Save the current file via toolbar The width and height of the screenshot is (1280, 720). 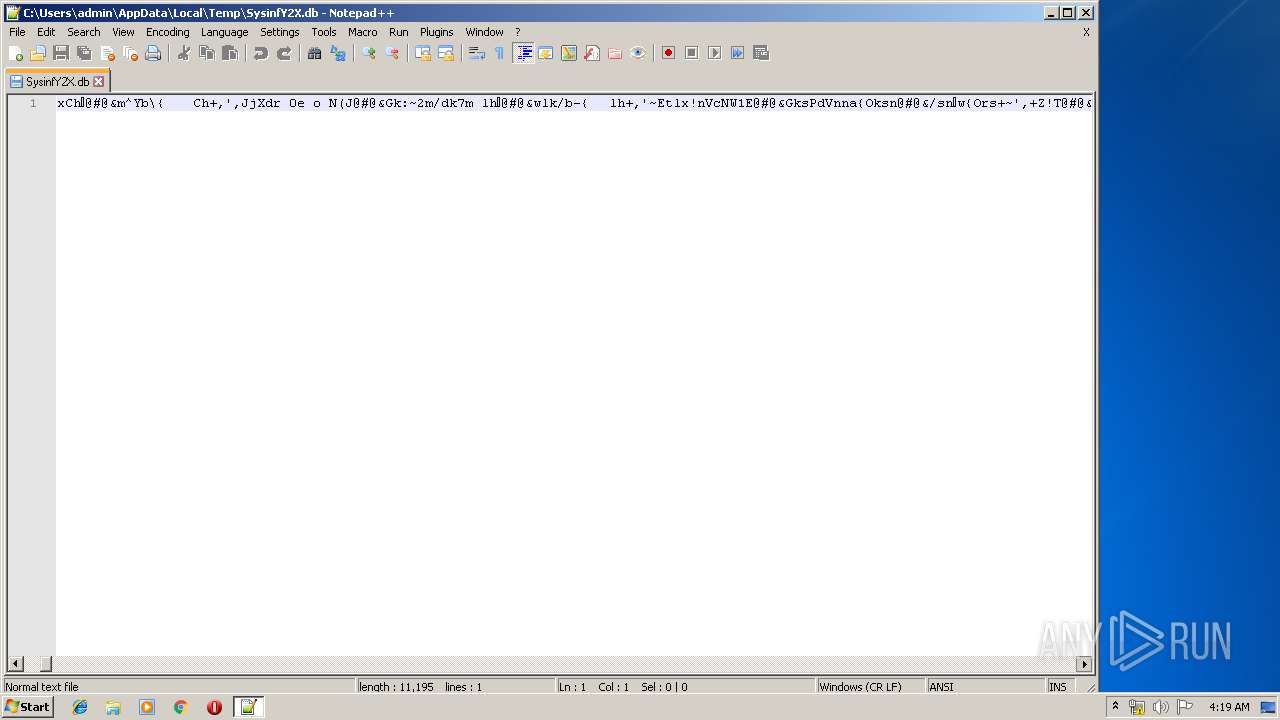point(61,53)
